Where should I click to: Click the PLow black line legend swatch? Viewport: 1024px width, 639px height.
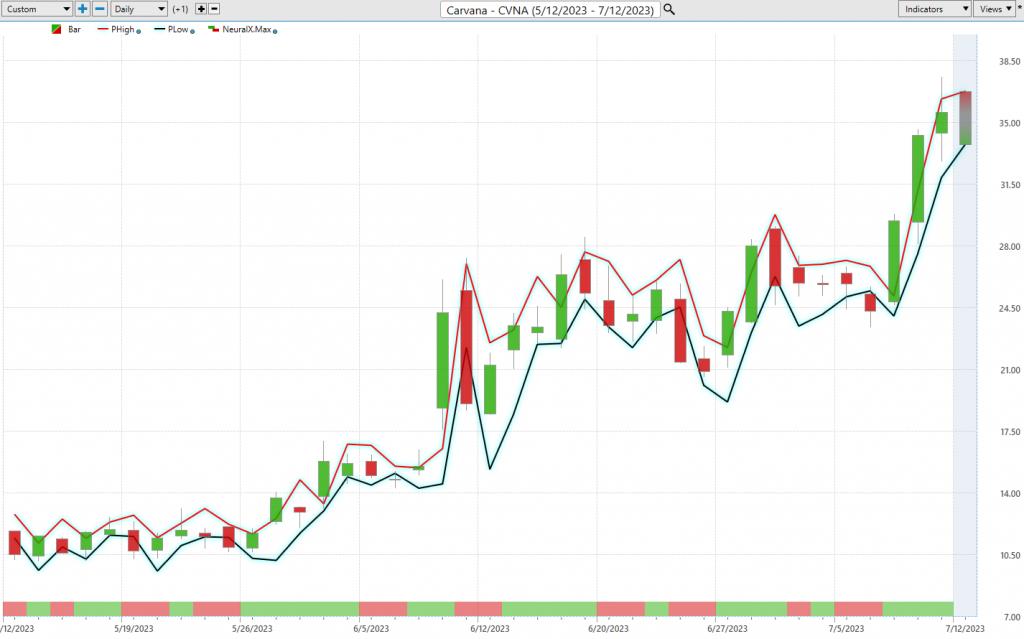159,29
